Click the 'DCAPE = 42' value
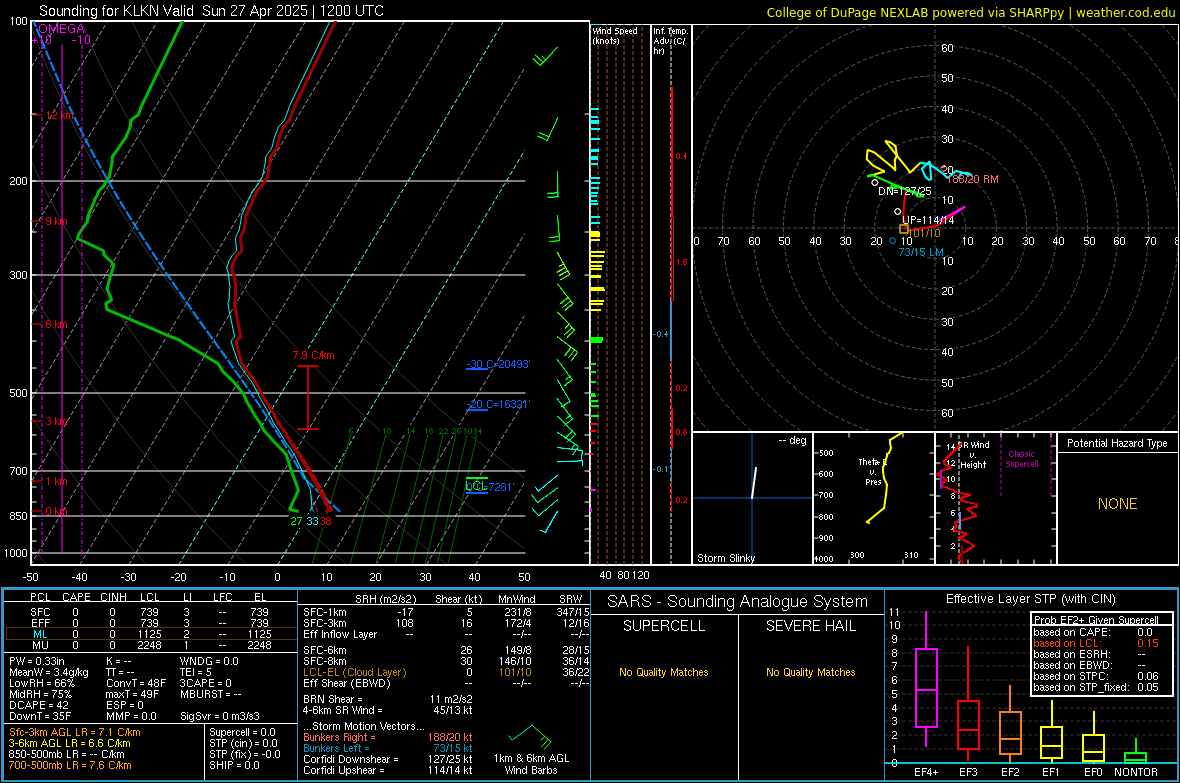This screenshot has width=1180, height=783. click(x=38, y=705)
